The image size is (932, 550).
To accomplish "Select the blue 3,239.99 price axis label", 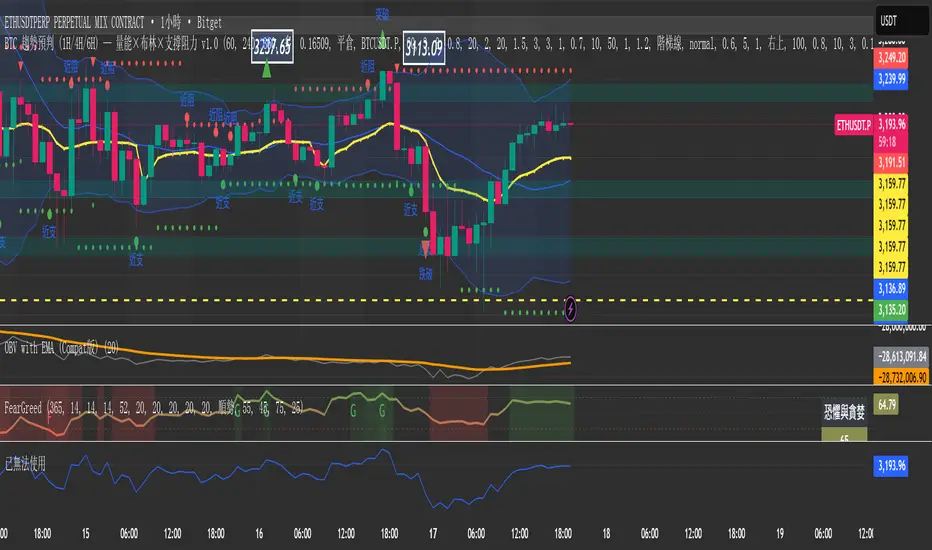I will tap(892, 78).
